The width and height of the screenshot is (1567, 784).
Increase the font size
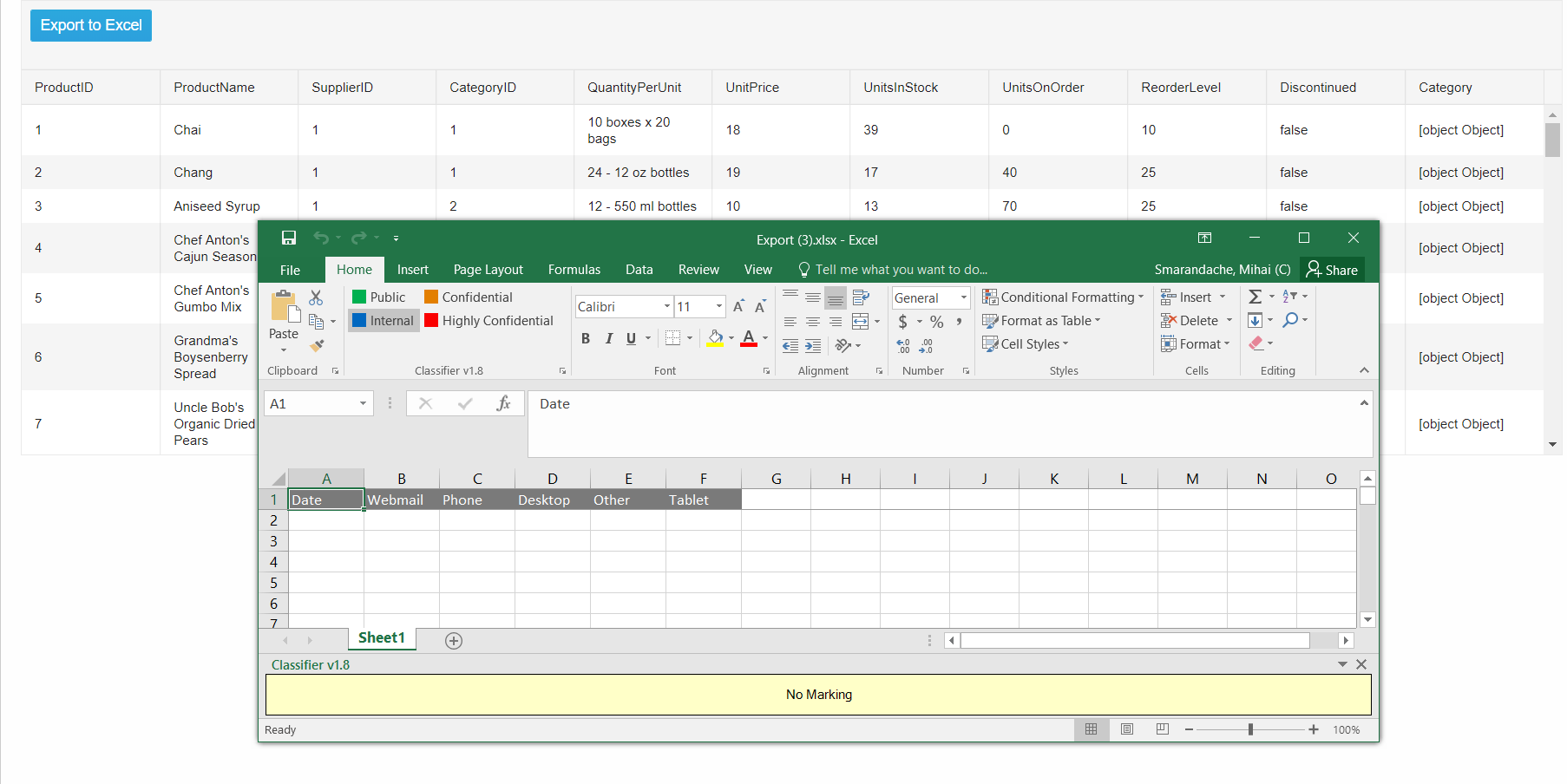pos(738,306)
